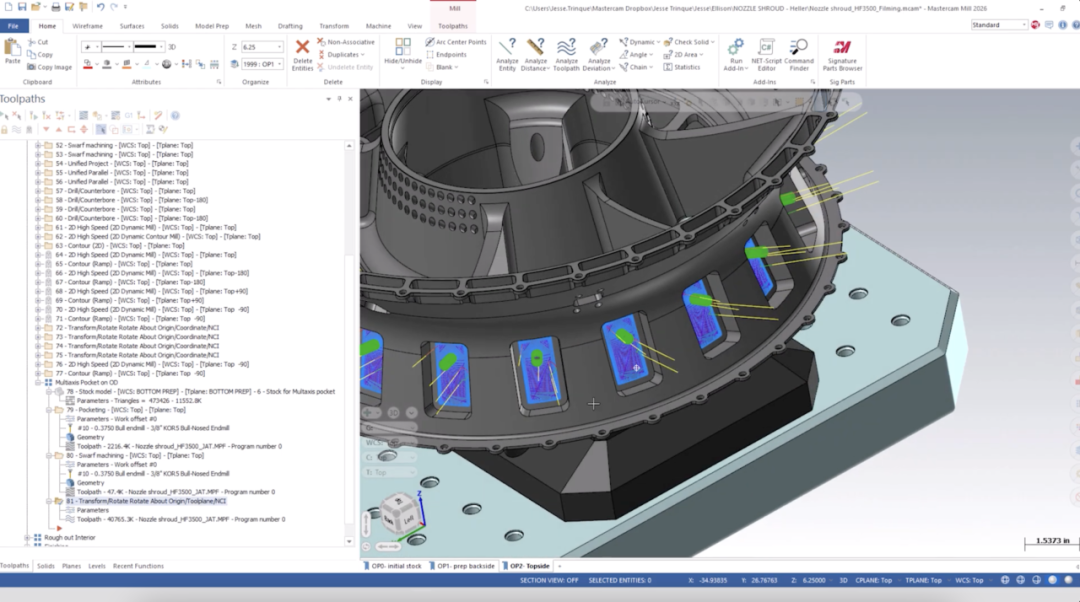Image resolution: width=1080 pixels, height=602 pixels.
Task: Toggle SECTION VIEW in the status bar
Action: coord(549,581)
